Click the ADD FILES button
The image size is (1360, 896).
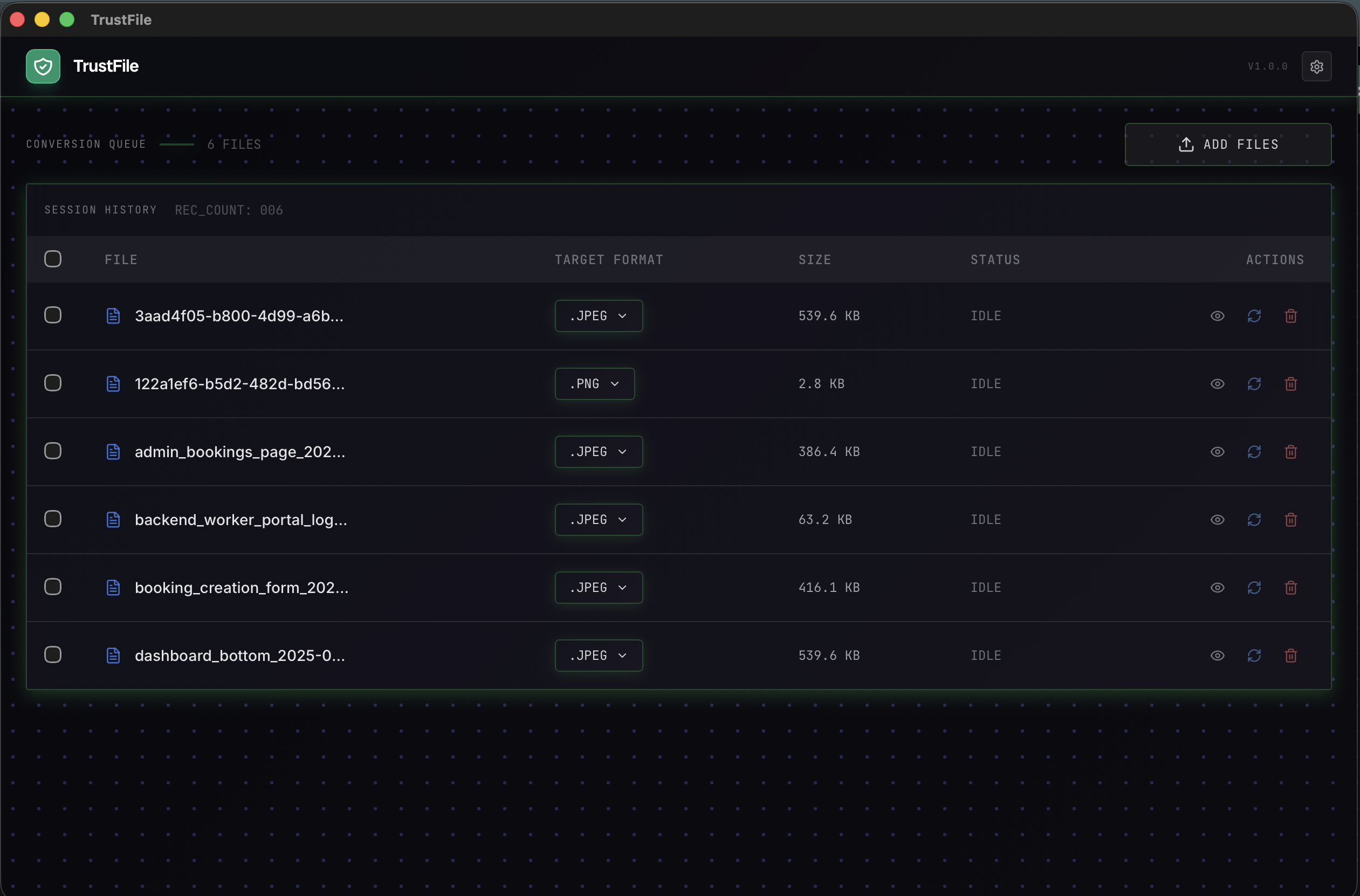pyautogui.click(x=1227, y=144)
